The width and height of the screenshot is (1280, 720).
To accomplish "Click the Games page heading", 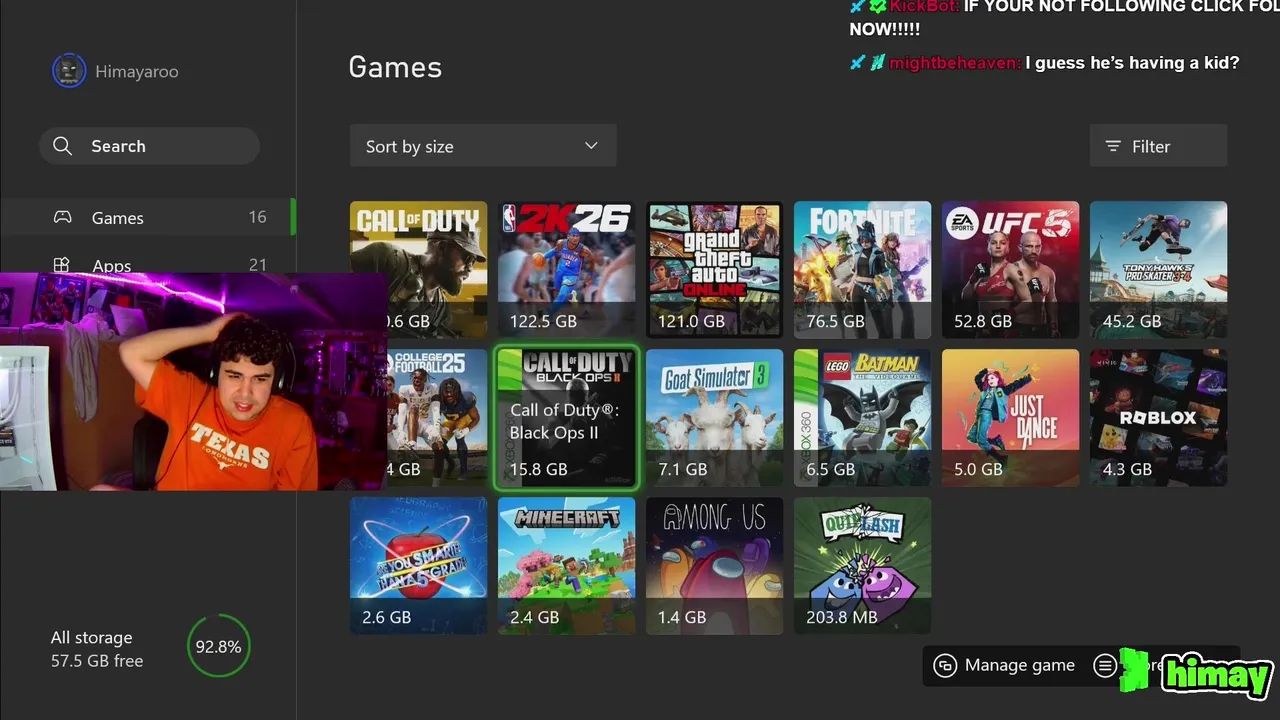I will click(395, 67).
